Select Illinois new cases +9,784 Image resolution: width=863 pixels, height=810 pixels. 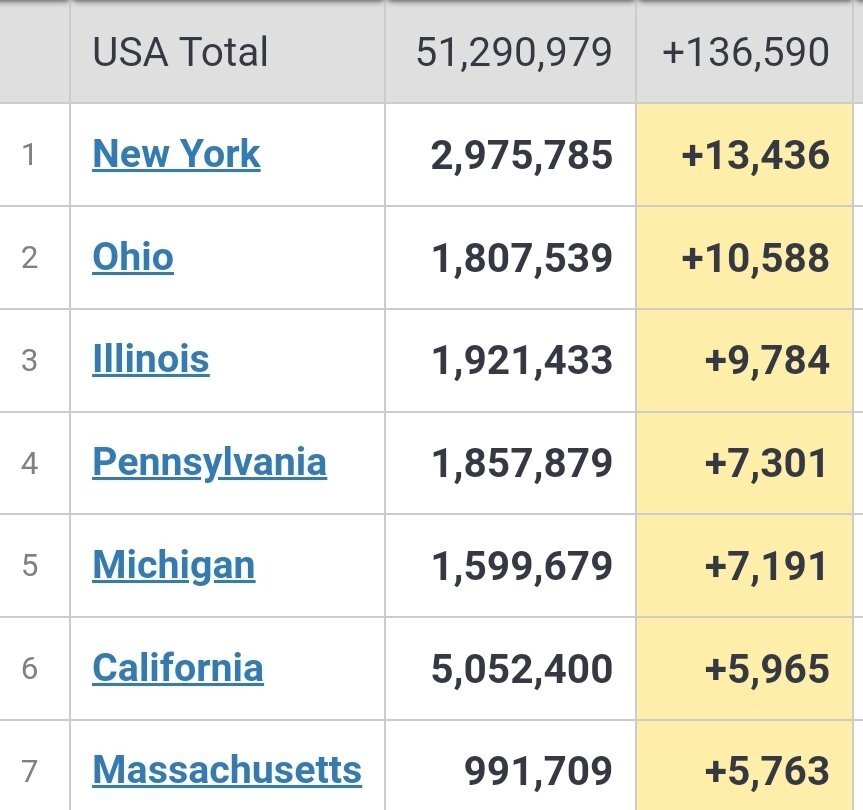tap(767, 360)
